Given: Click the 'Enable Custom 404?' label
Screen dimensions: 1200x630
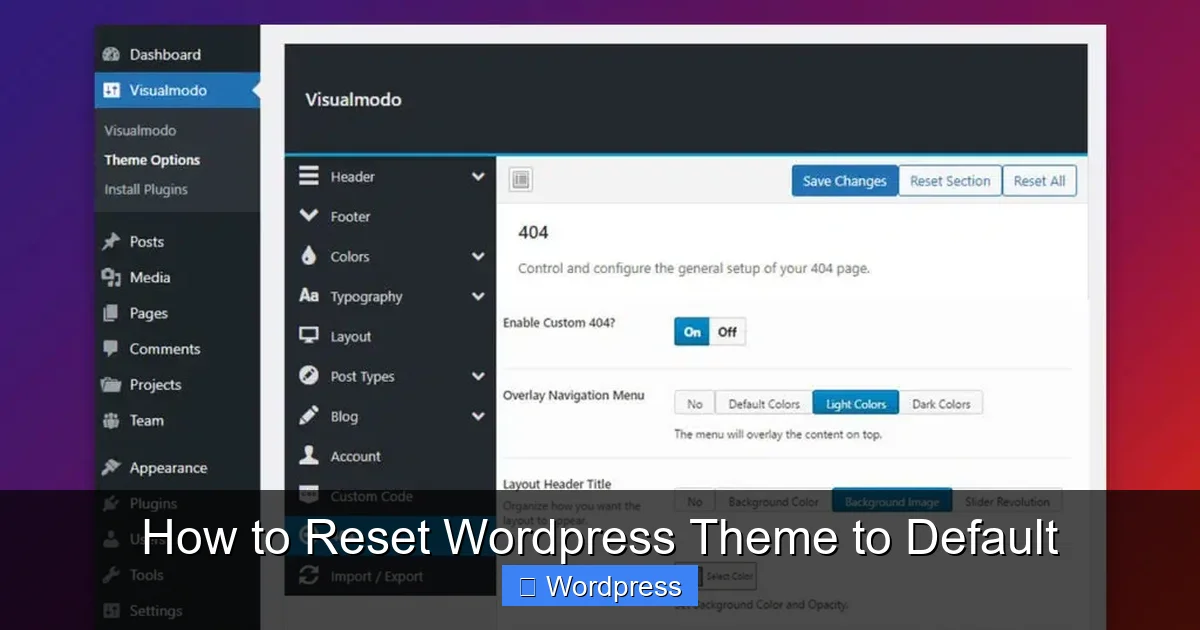Looking at the screenshot, I should (559, 323).
